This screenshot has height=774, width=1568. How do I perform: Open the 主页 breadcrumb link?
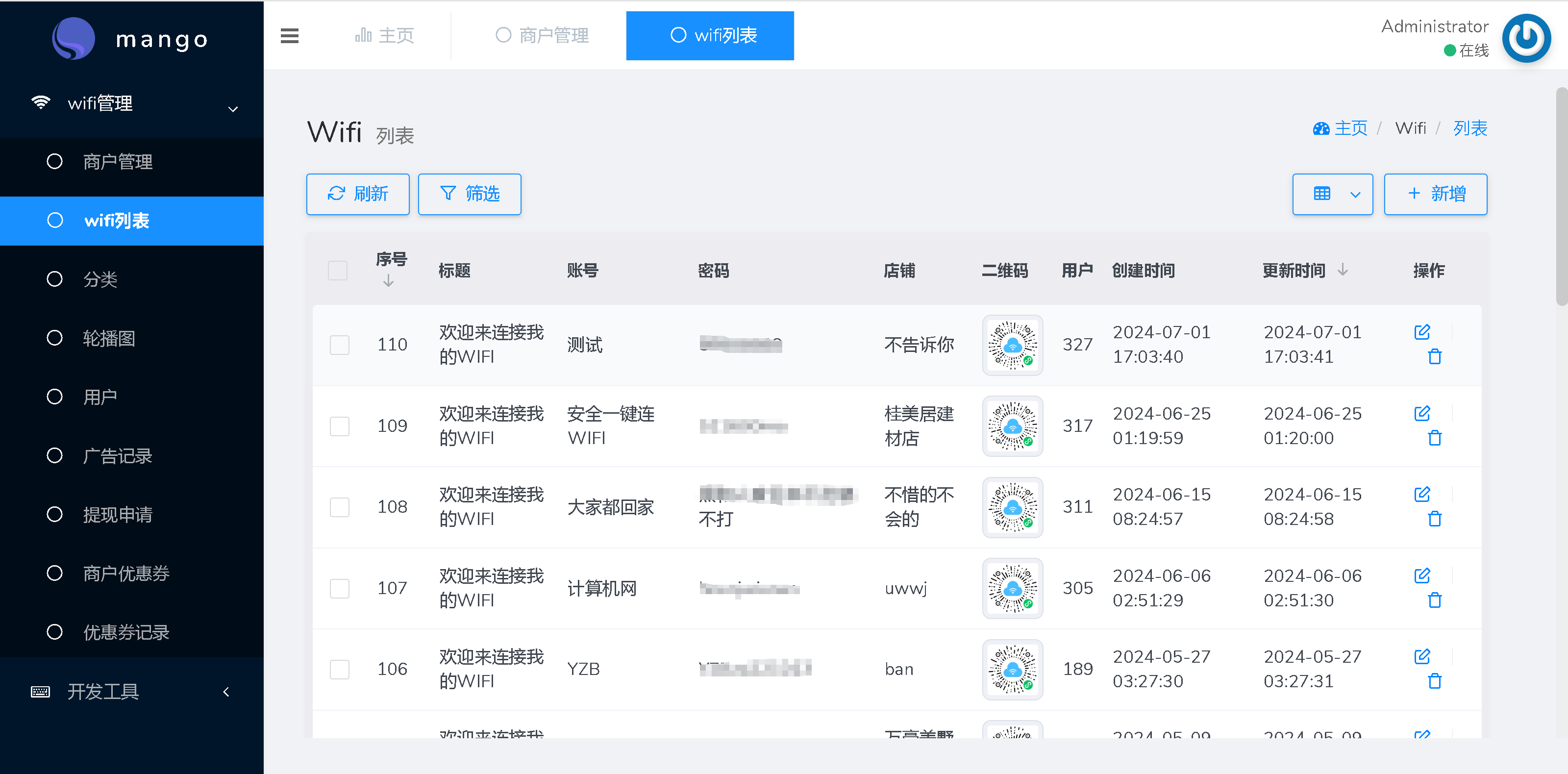pos(1351,128)
